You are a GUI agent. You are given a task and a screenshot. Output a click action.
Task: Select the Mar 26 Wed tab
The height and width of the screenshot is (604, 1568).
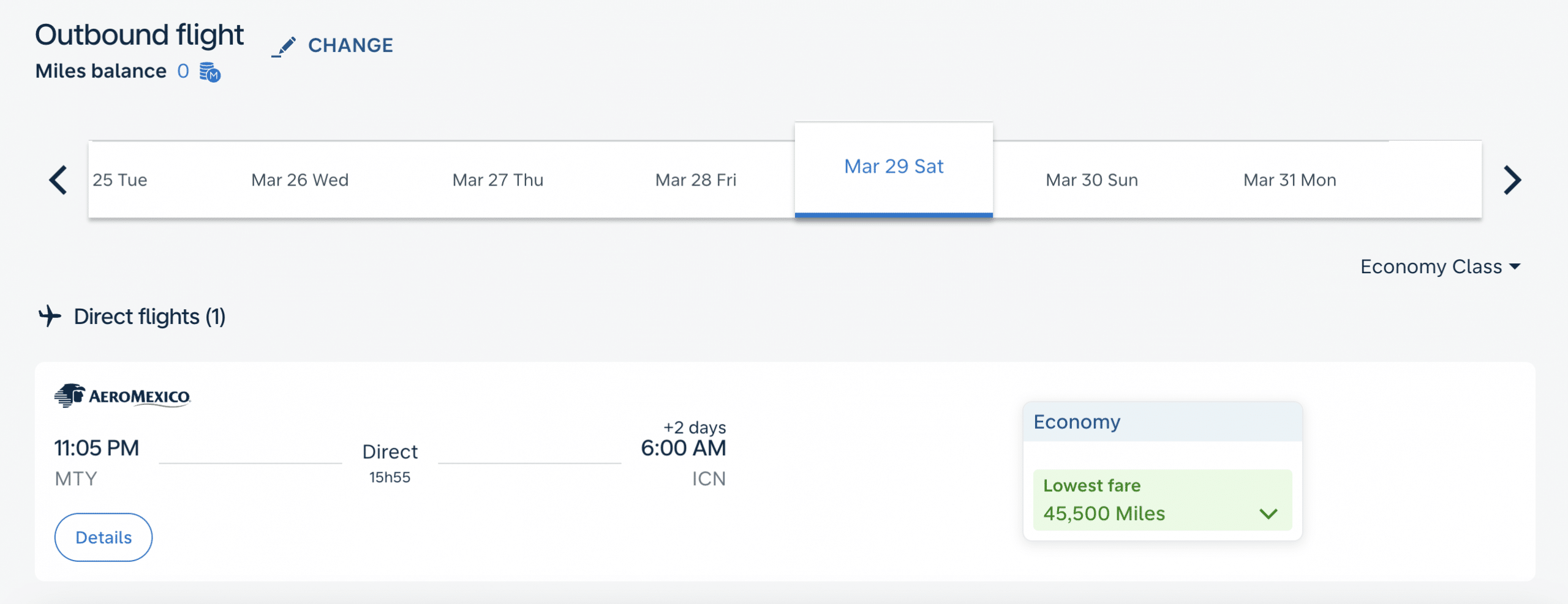pyautogui.click(x=300, y=180)
